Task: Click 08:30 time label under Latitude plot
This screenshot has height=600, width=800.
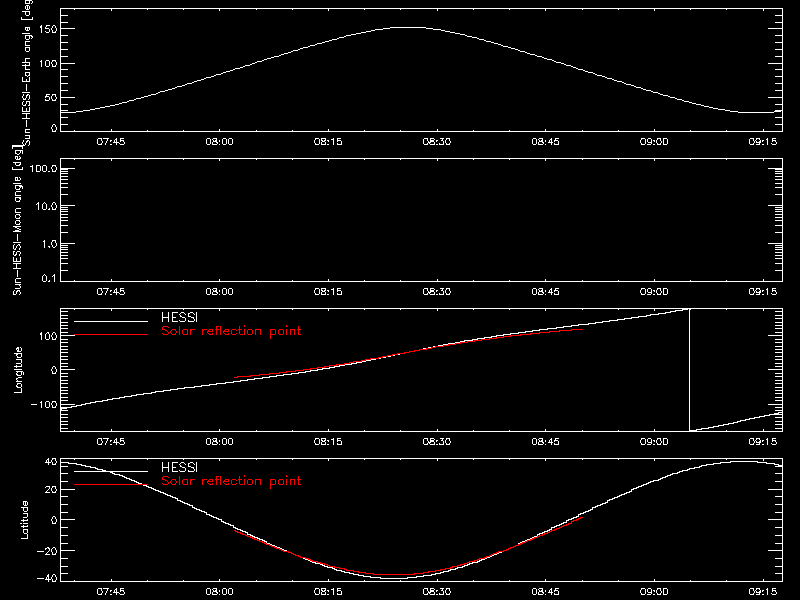Action: [x=437, y=592]
